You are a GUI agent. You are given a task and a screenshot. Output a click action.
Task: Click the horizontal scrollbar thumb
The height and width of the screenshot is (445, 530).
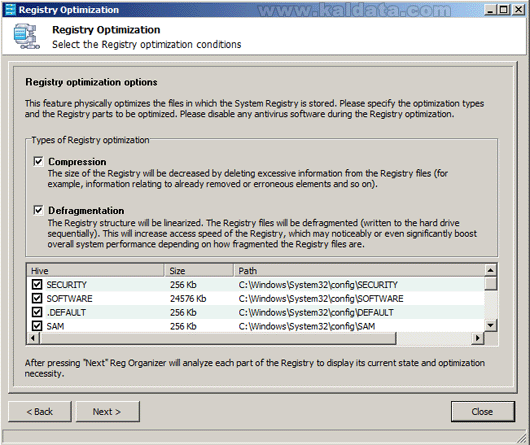pyautogui.click(x=218, y=338)
